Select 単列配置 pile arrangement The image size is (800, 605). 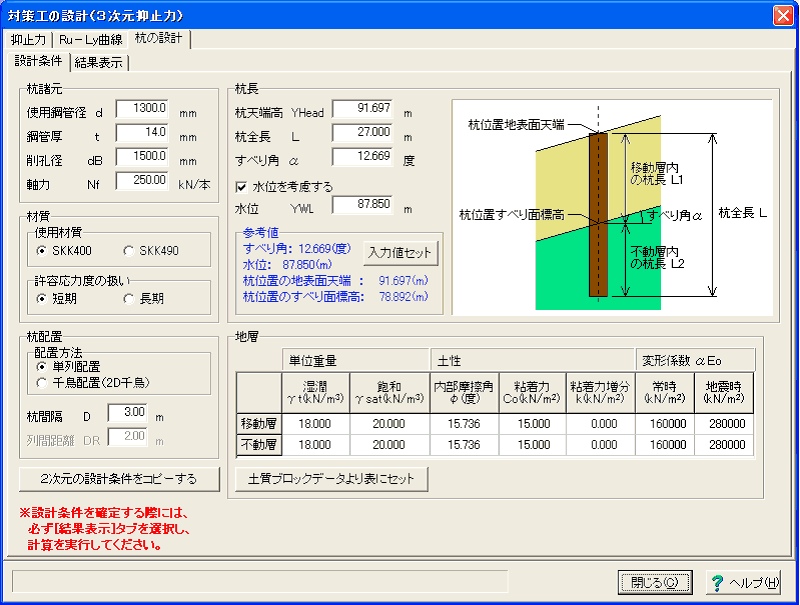[69, 367]
